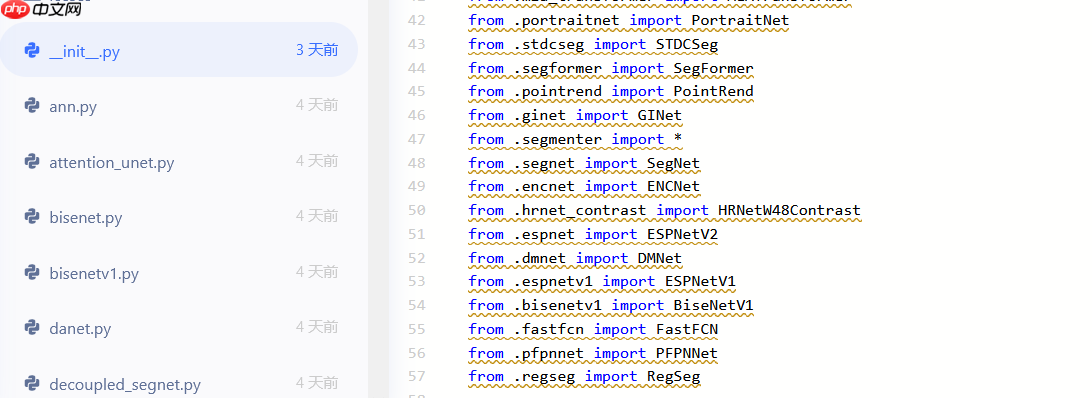Open attention_unet.py in the file list
Image resolution: width=1092 pixels, height=398 pixels.
tap(179, 161)
